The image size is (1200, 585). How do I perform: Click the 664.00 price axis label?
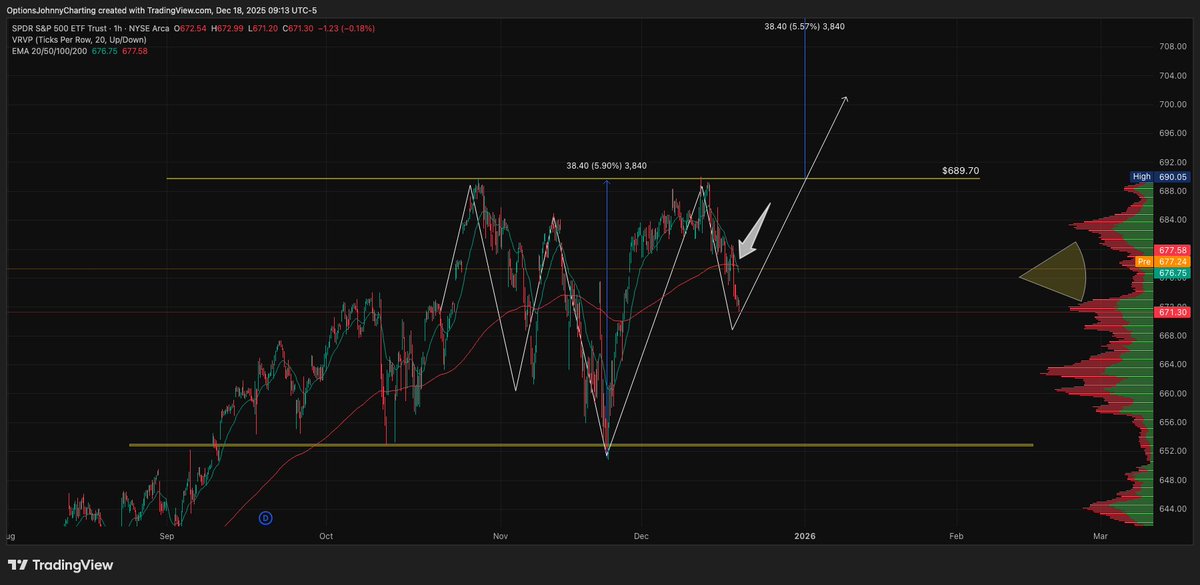[1172, 364]
